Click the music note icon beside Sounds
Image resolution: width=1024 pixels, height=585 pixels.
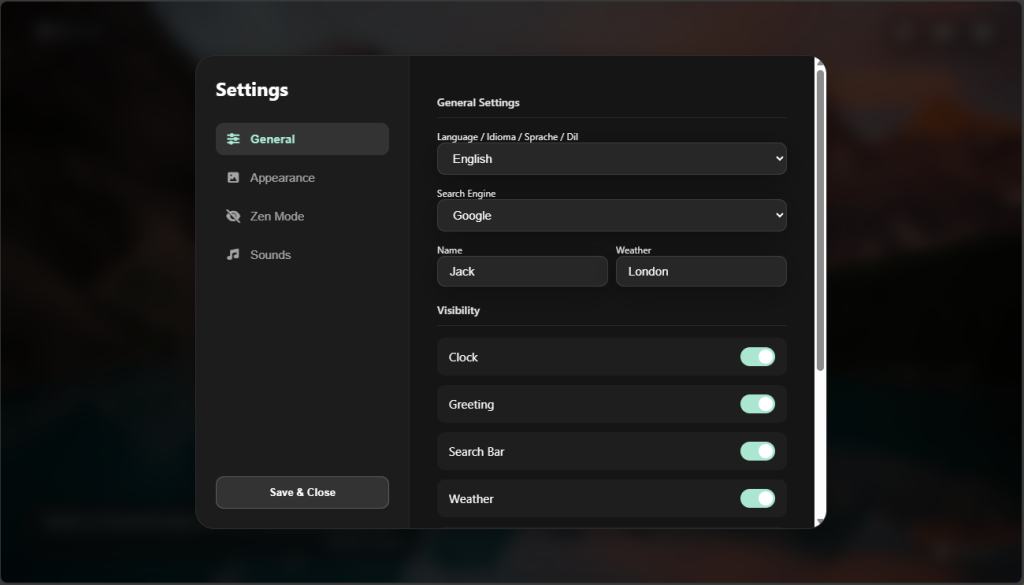point(233,255)
